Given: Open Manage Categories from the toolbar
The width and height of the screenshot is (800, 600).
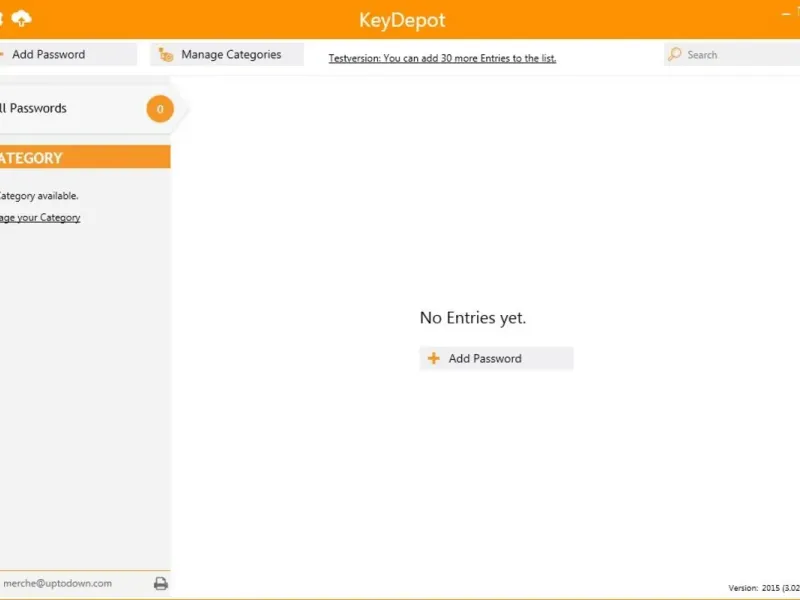Looking at the screenshot, I should pos(227,54).
